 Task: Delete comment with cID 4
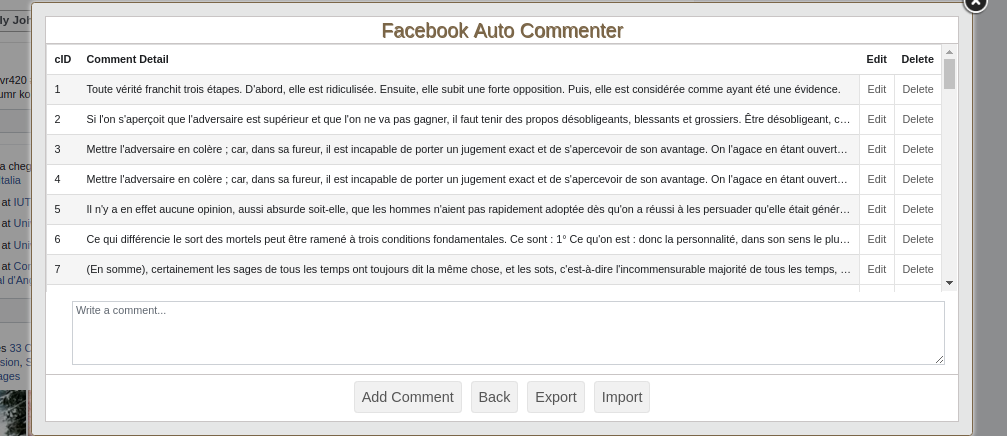918,179
